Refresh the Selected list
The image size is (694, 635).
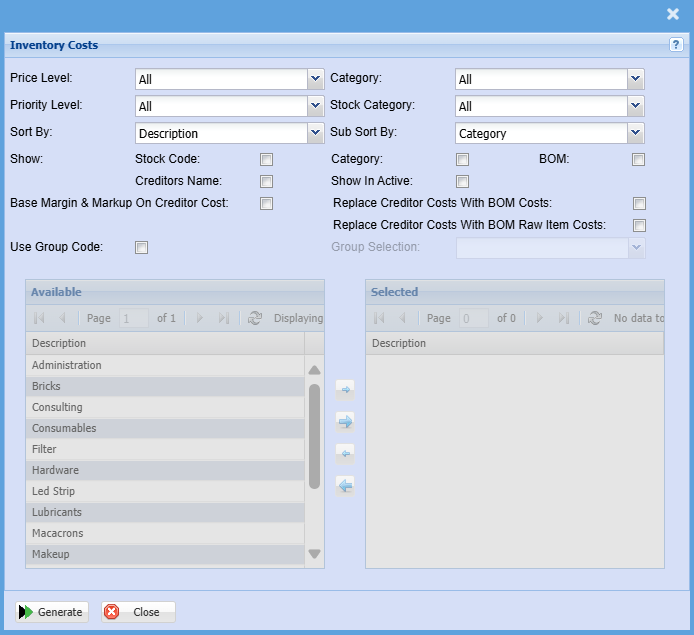point(595,318)
